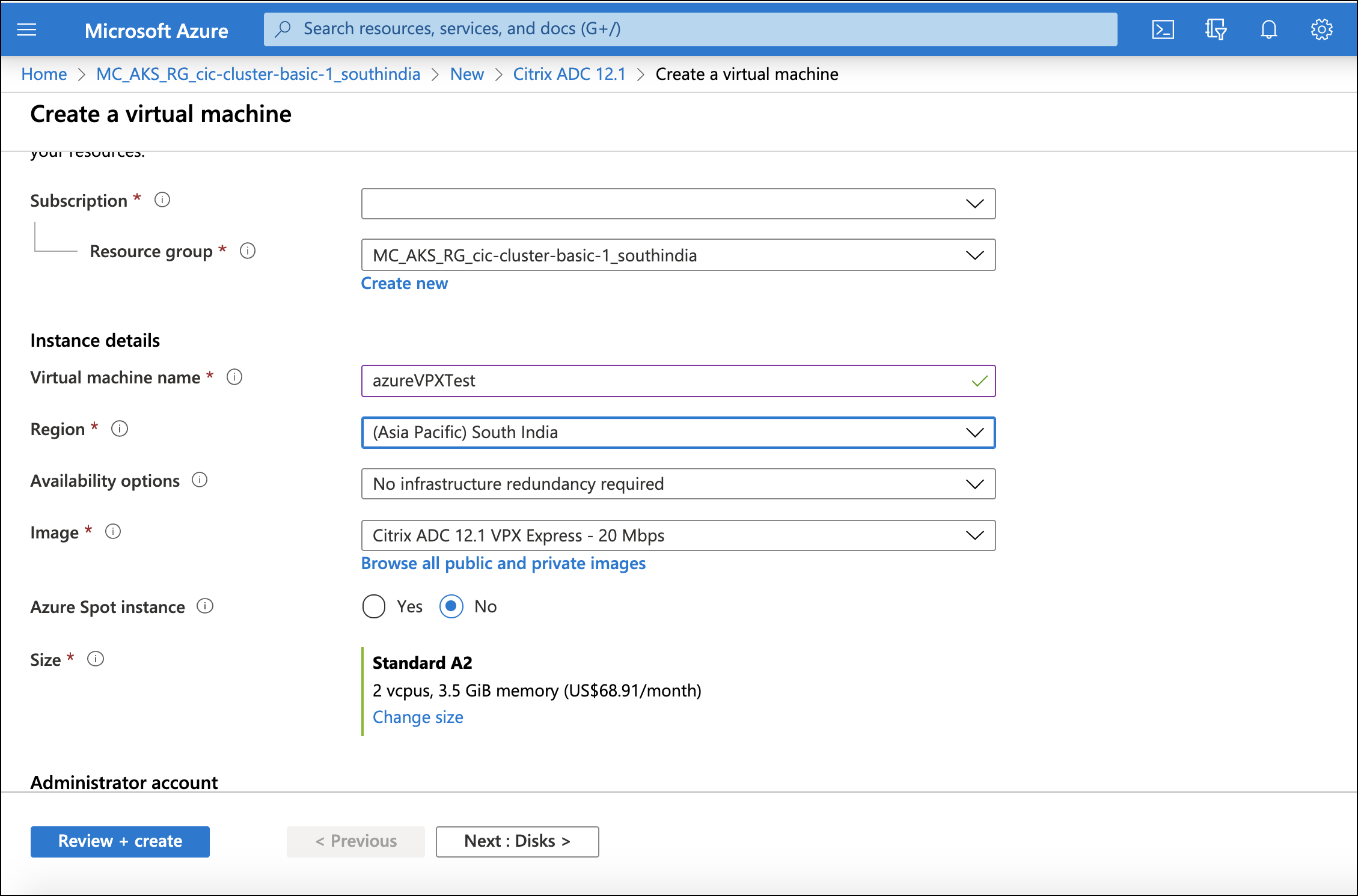Focus the Search resources, services, and docs box
This screenshot has width=1358, height=896.
click(690, 29)
